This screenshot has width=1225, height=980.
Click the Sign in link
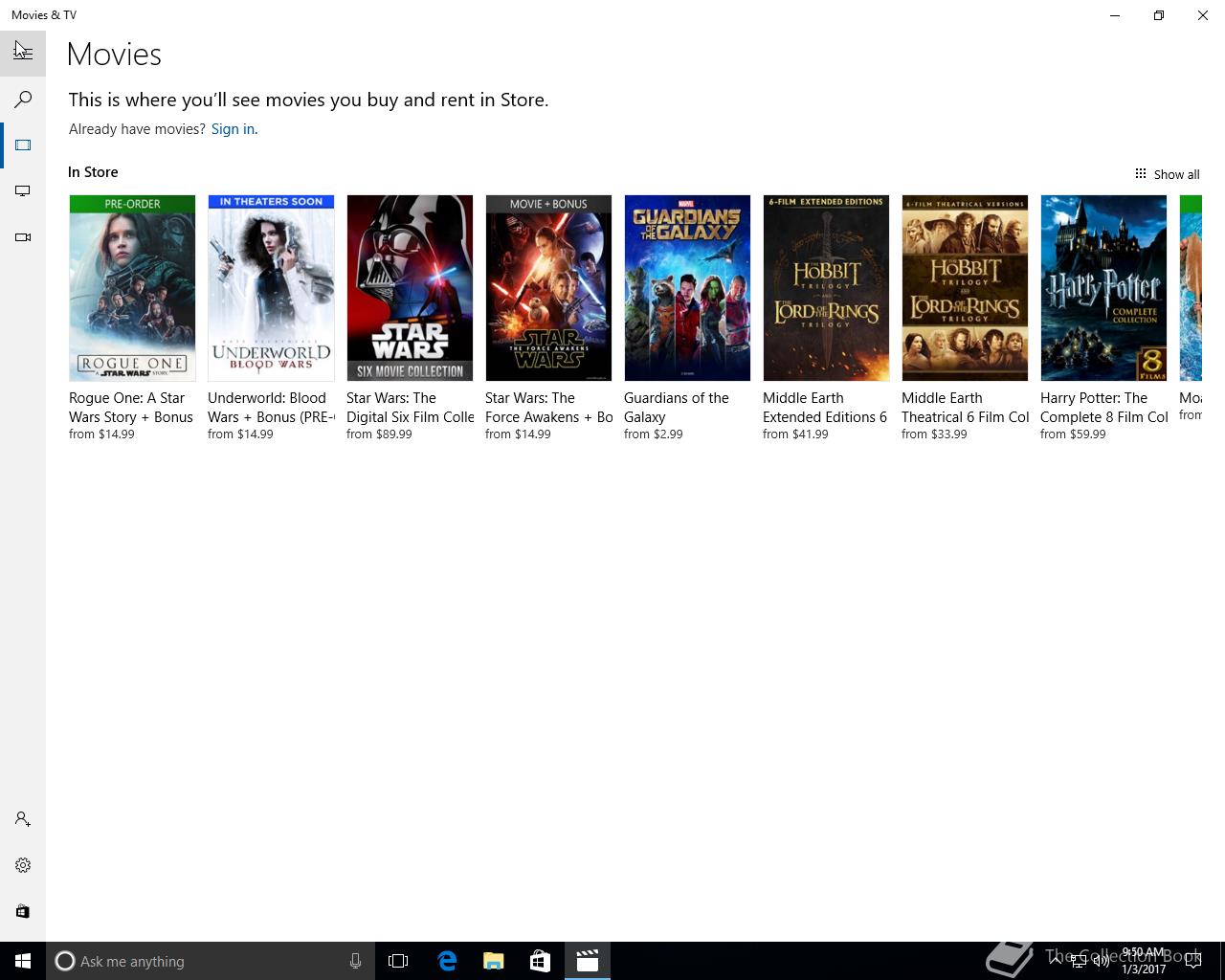click(233, 129)
